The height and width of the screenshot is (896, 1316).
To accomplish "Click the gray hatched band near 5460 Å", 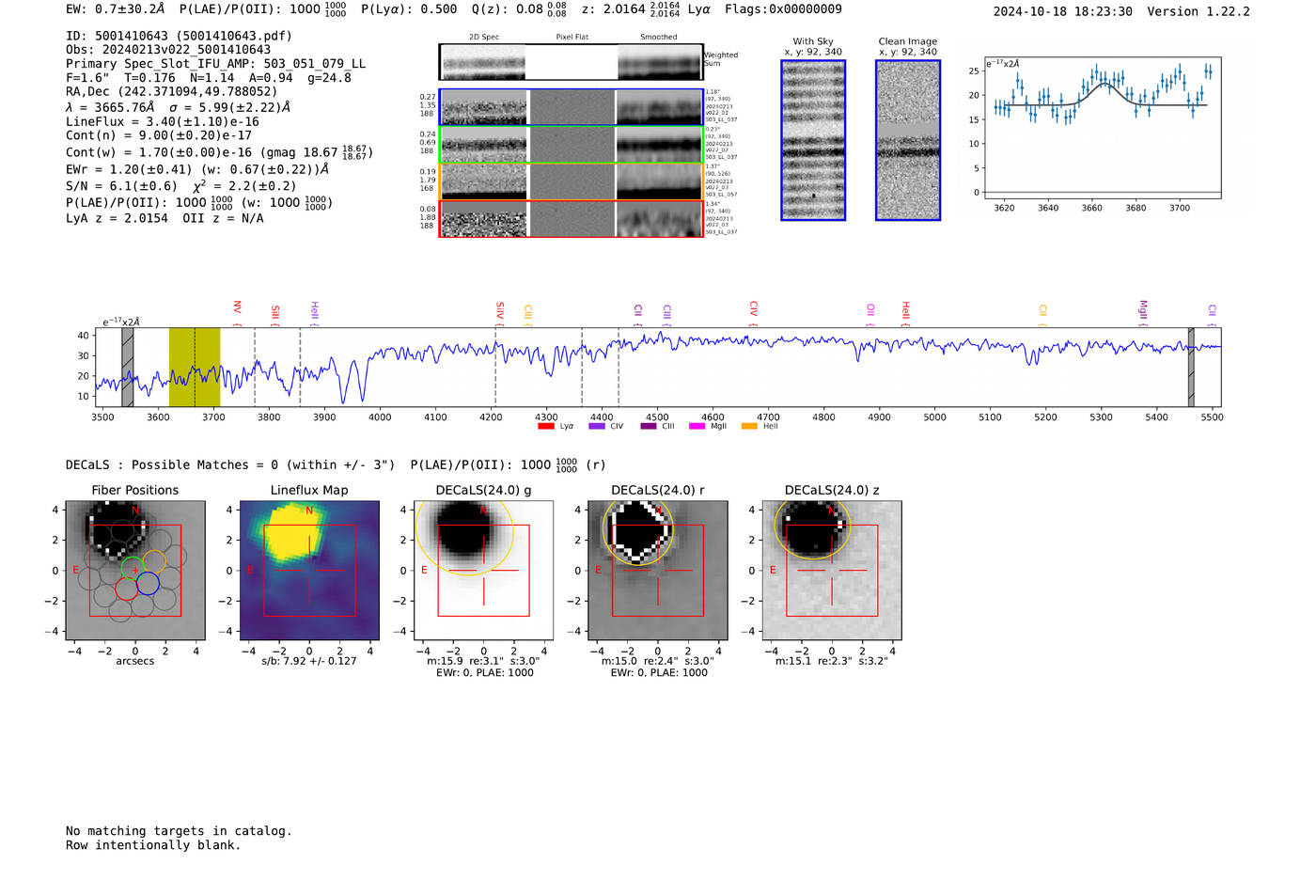I will coord(1191,368).
